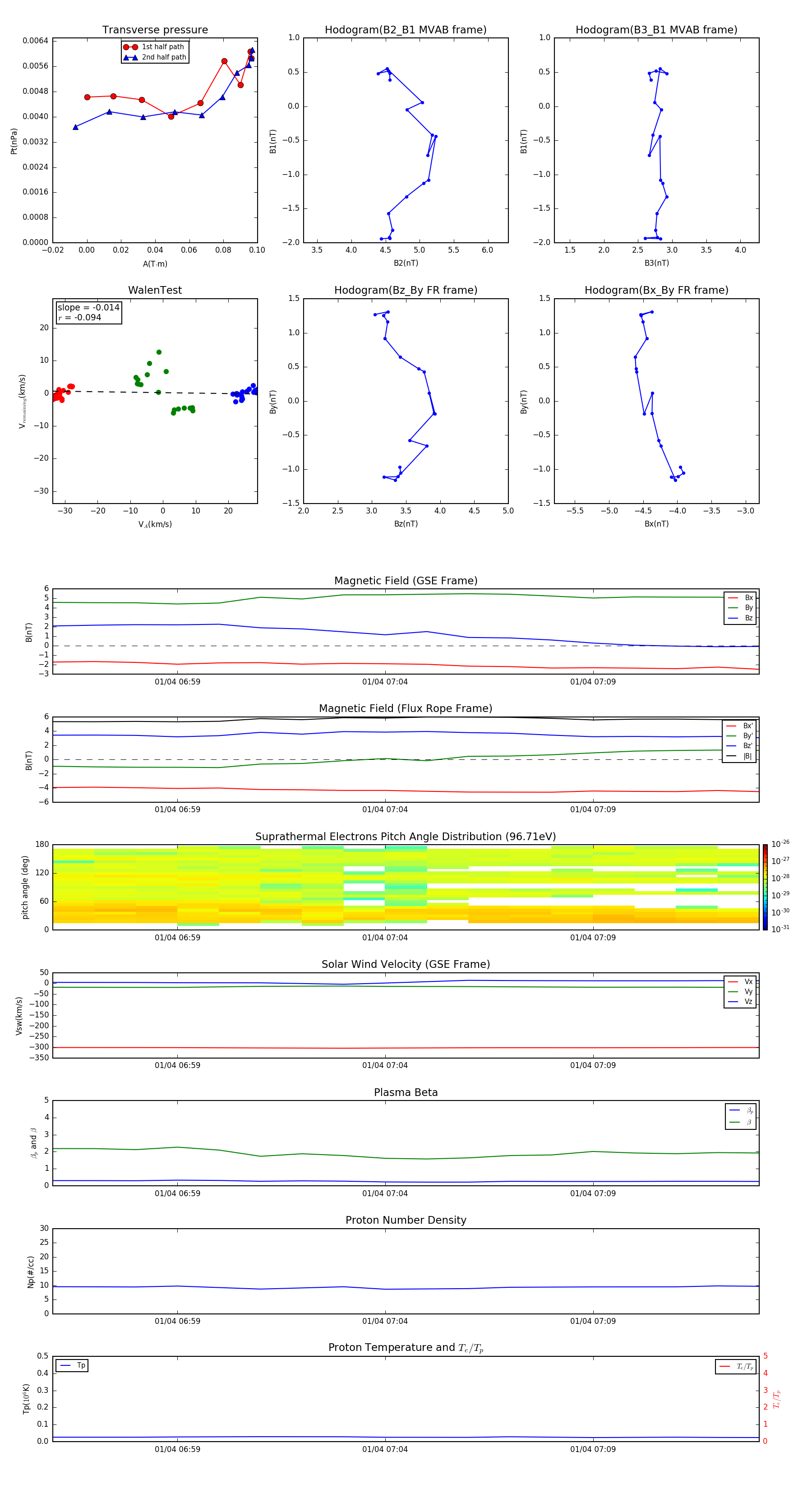The width and height of the screenshot is (812, 1489).
Task: Click the 'Hodogram(B2_B1 MVAB frame)' title
Action: click(x=406, y=29)
